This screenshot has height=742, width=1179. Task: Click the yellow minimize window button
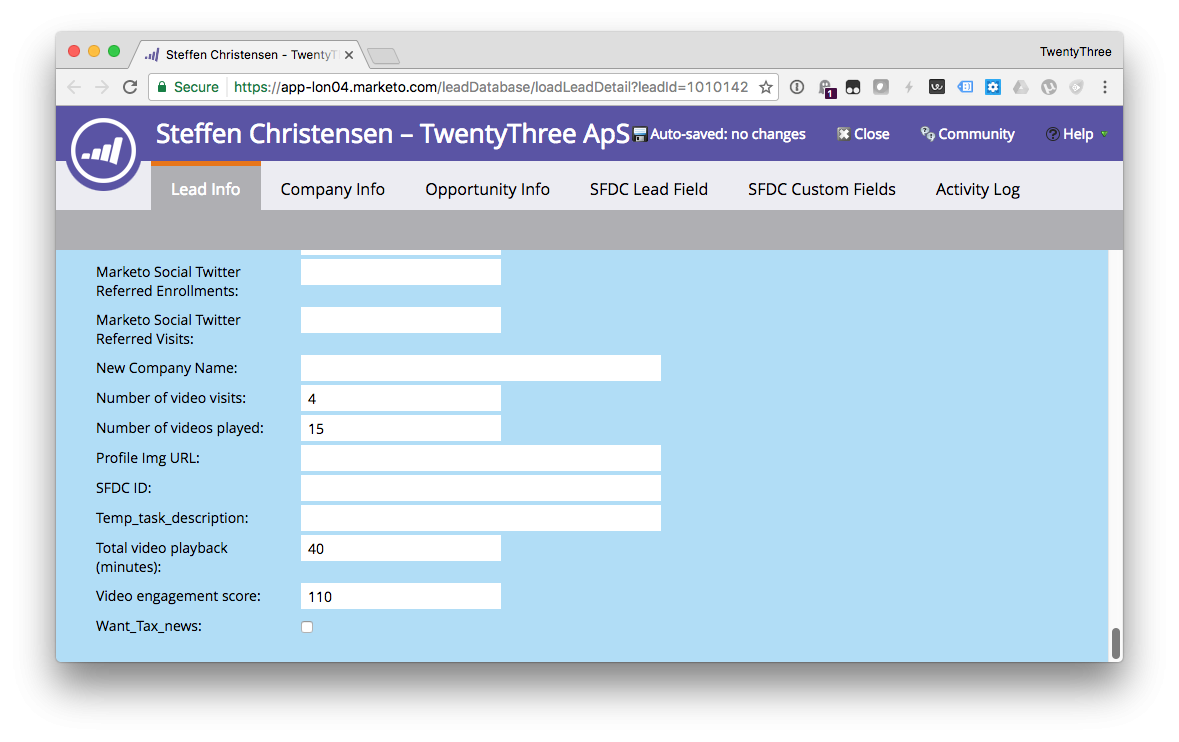click(x=94, y=51)
